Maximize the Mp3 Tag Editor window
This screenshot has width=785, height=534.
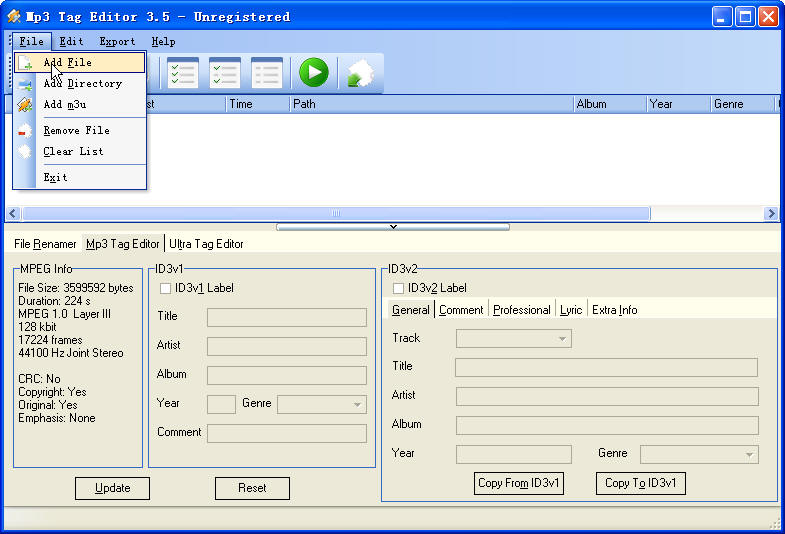(745, 17)
